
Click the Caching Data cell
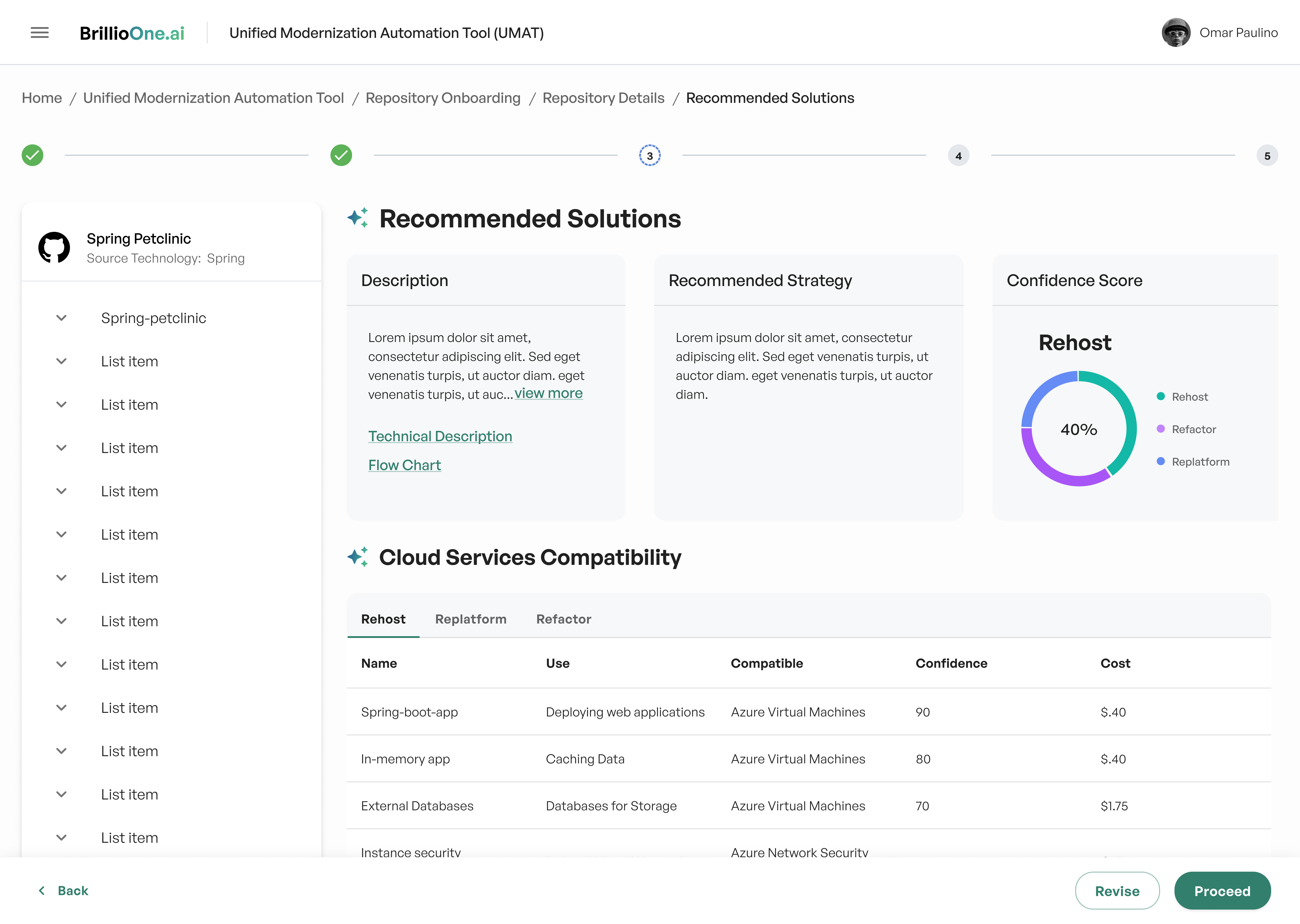pyautogui.click(x=585, y=759)
